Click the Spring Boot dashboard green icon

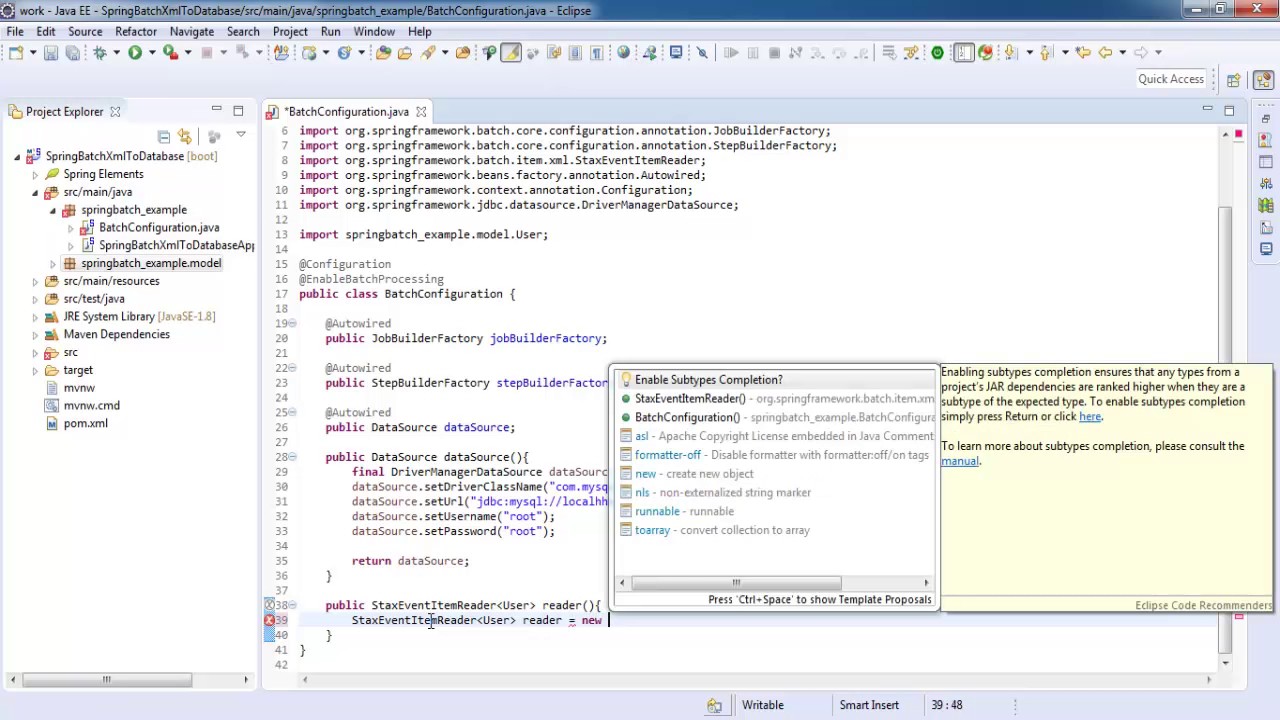click(x=937, y=53)
